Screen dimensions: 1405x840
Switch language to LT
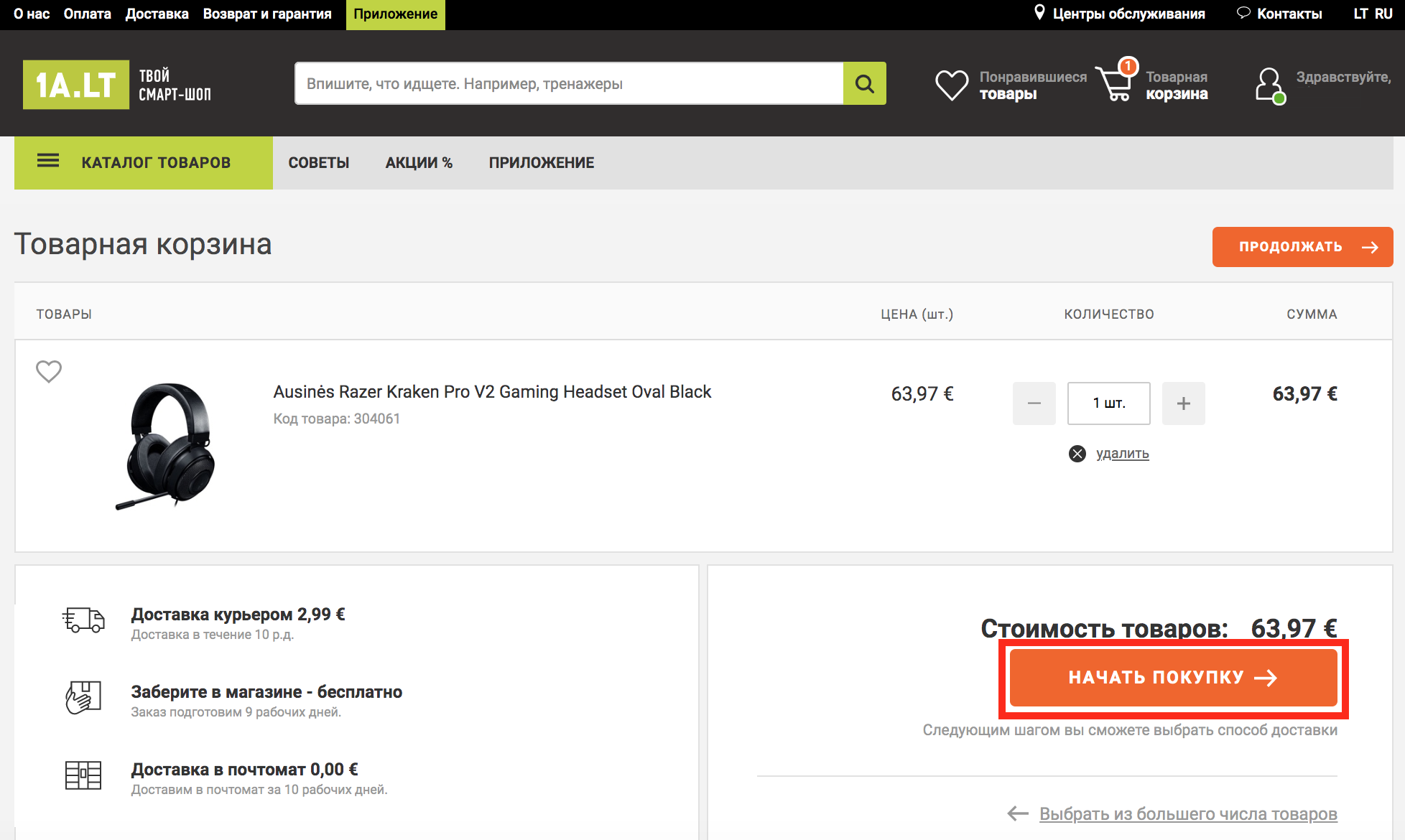pos(1360,14)
